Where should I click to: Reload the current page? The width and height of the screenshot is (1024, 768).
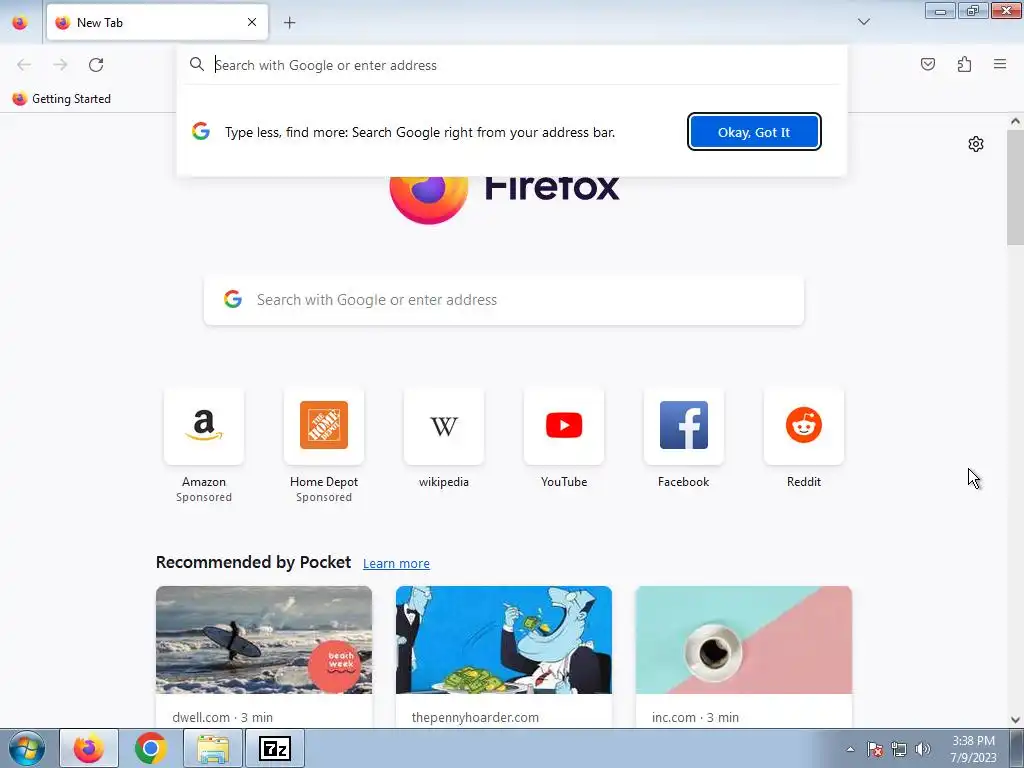pos(96,65)
